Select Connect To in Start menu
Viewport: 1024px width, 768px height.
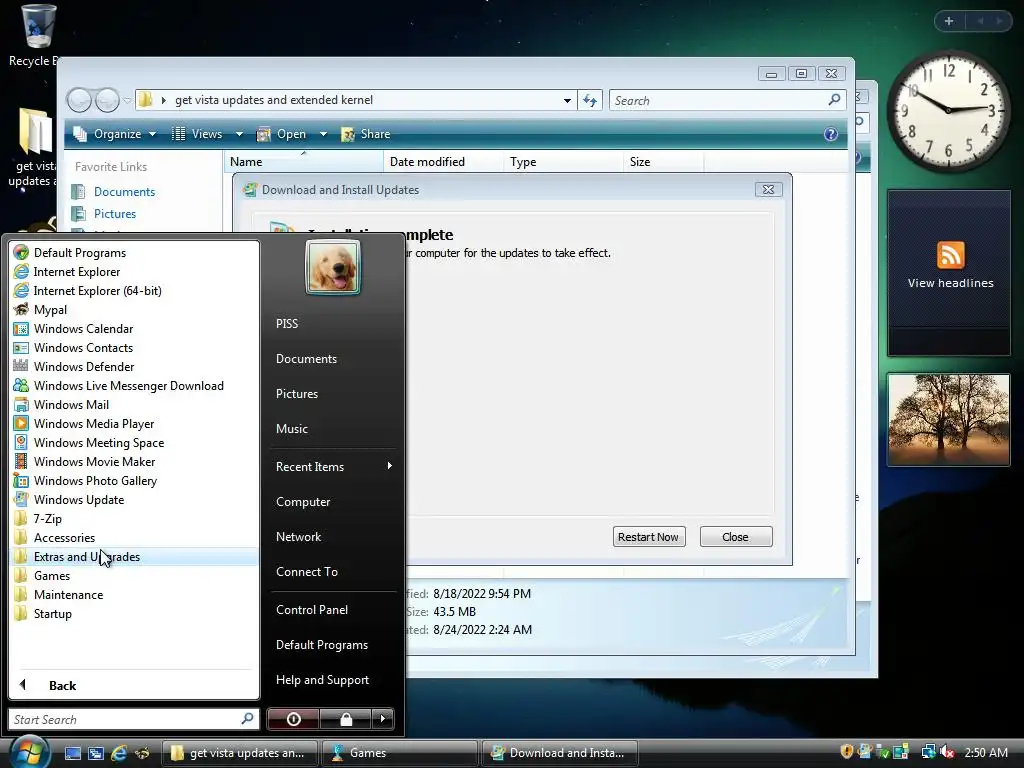307,571
